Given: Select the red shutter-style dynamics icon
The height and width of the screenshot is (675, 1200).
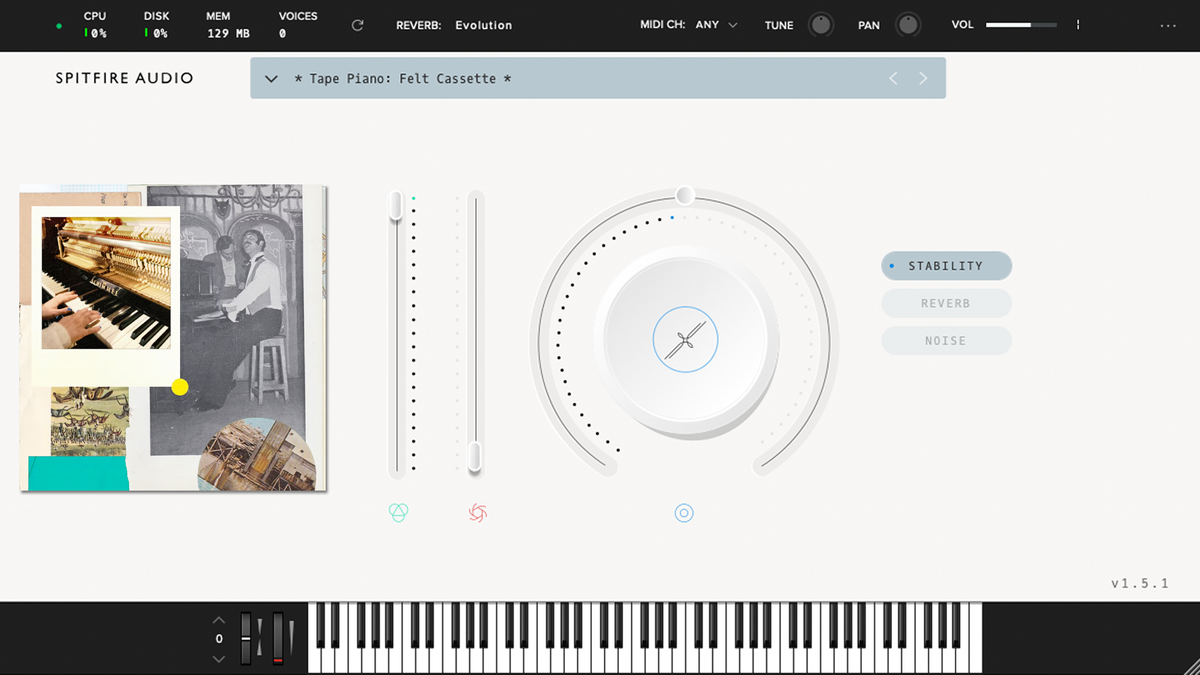Looking at the screenshot, I should 476,511.
